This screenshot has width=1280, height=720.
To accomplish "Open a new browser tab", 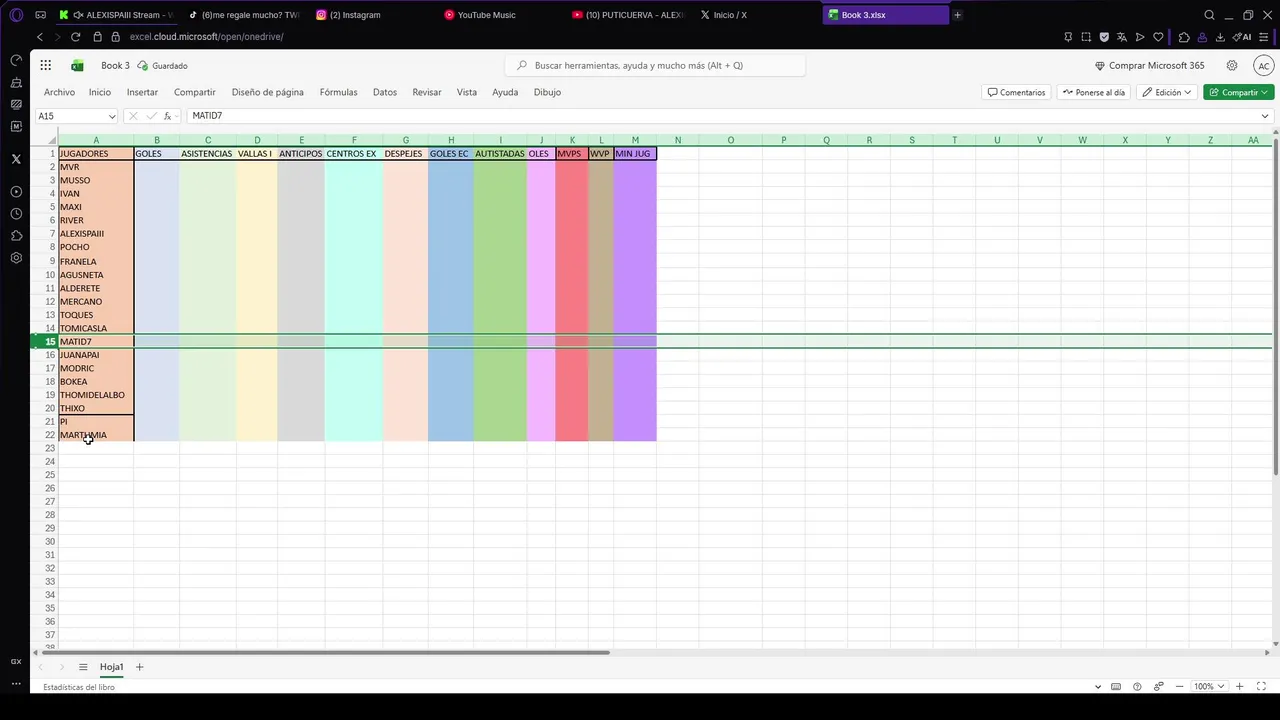I will coord(957,15).
